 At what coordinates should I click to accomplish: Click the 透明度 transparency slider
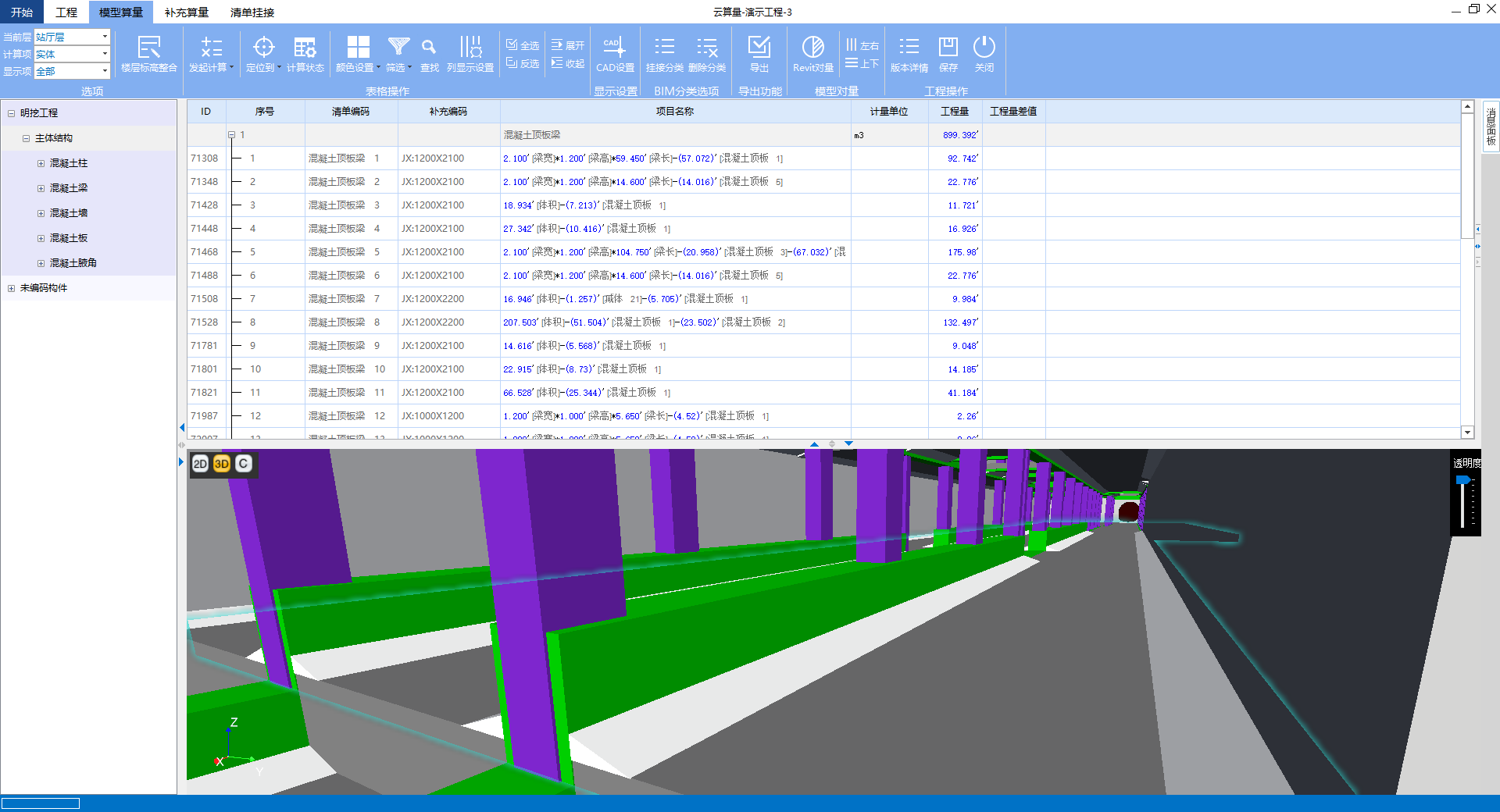[x=1462, y=481]
